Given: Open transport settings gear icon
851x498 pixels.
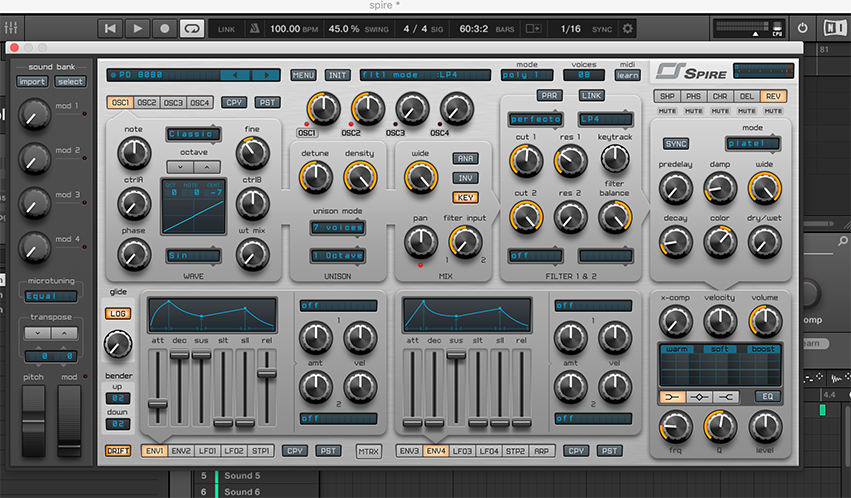Looking at the screenshot, I should [x=627, y=29].
